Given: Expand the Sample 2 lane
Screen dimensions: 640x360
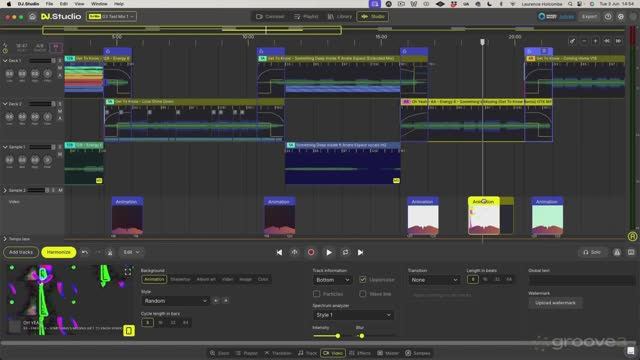Looking at the screenshot, I should [x=5, y=191].
